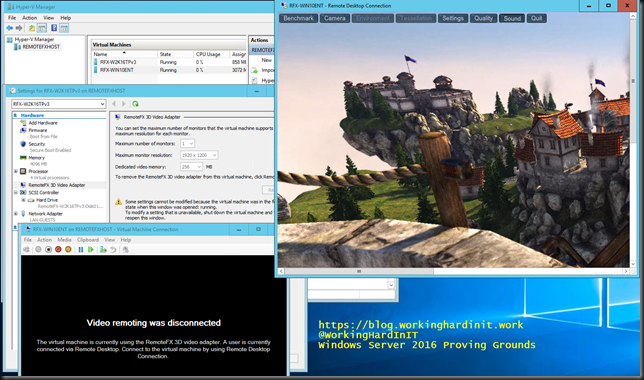Open the RFX-W2K16TPv3 virtual machine dropdown
Screen dimensions: 644x380
point(58,104)
